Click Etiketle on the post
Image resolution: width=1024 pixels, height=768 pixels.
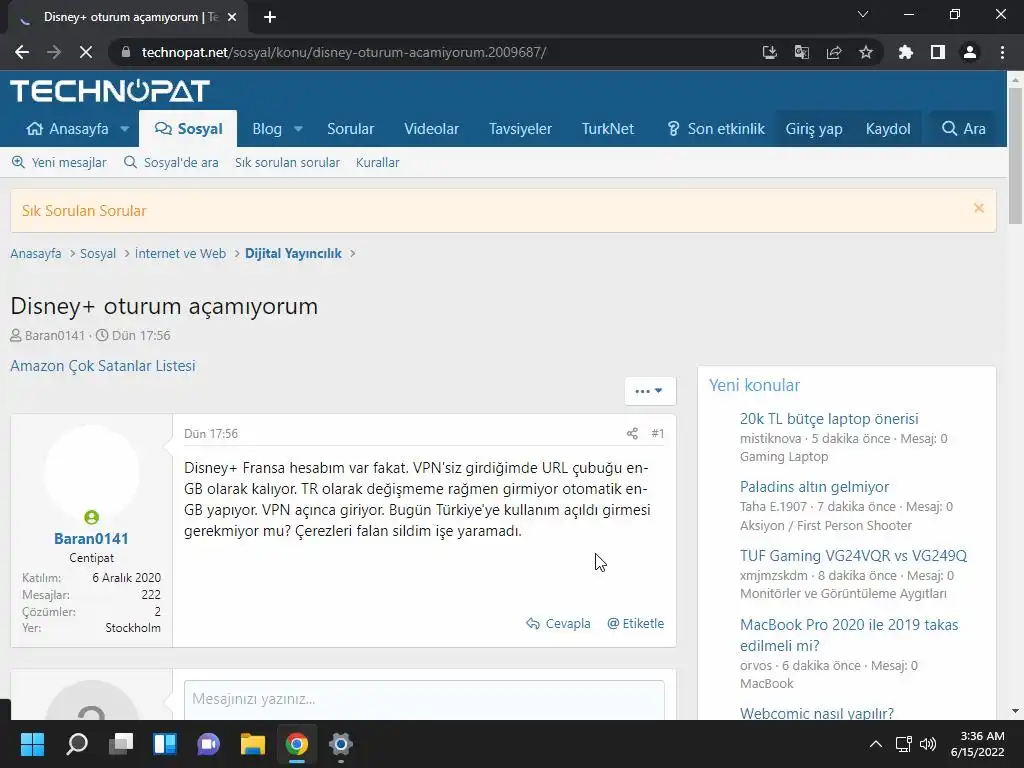pos(635,624)
